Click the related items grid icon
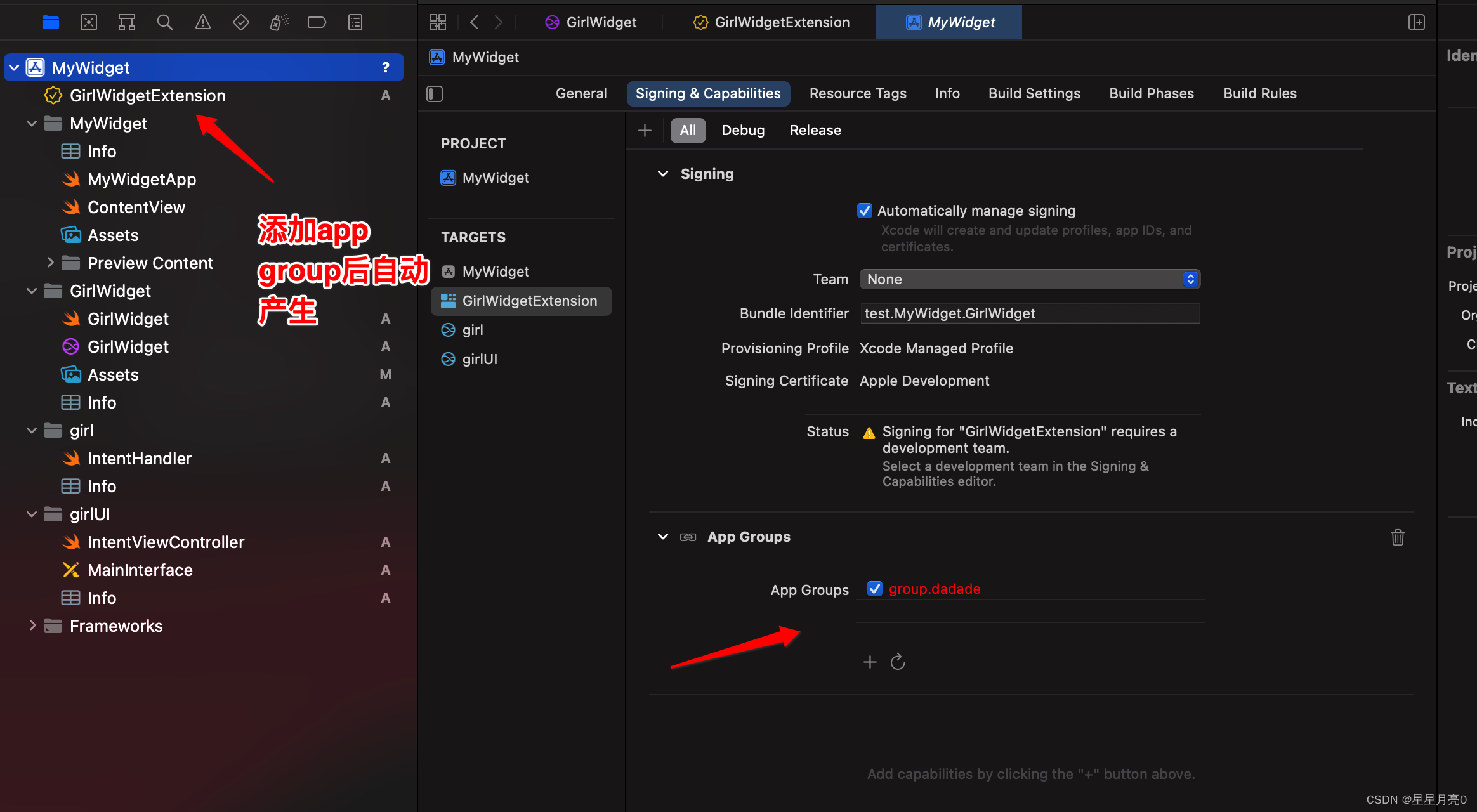Screen dimensions: 1477x812 tap(438, 23)
